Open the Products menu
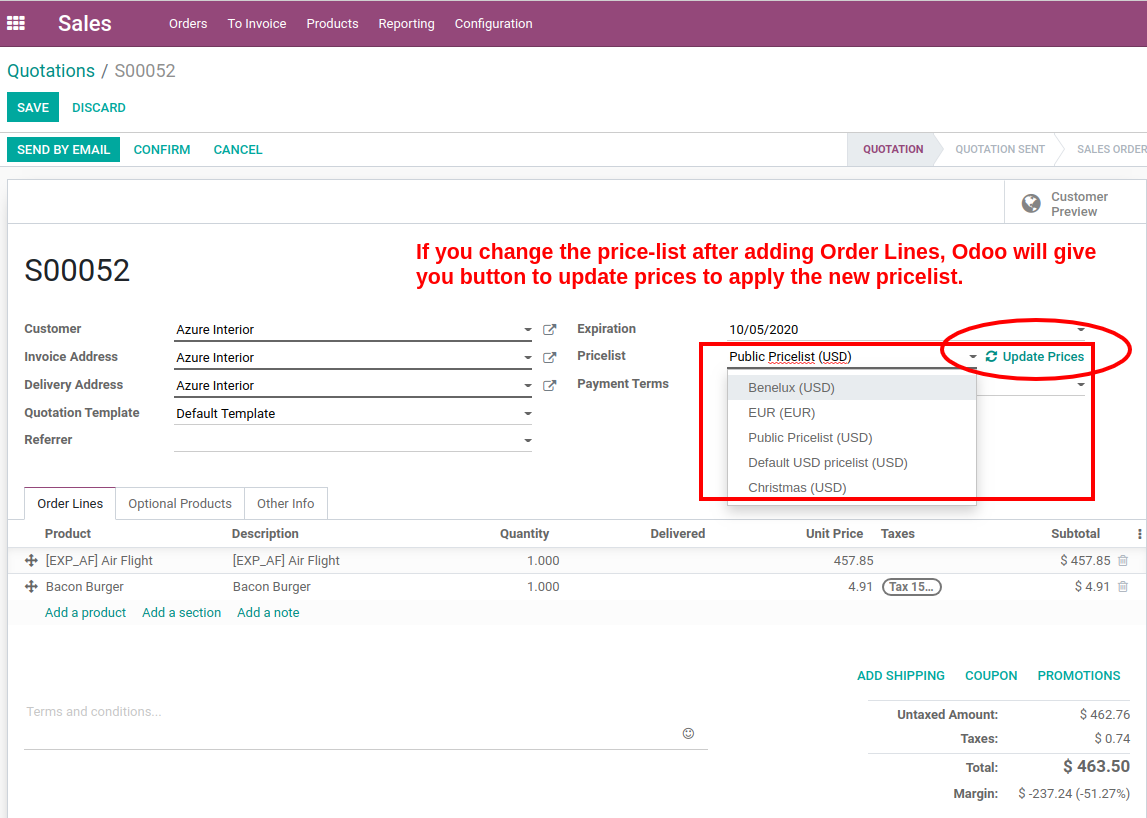Screen dimensions: 1147x818 332,23
